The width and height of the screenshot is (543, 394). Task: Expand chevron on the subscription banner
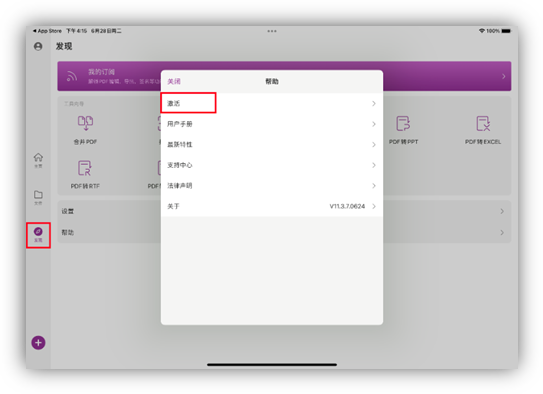(x=504, y=76)
